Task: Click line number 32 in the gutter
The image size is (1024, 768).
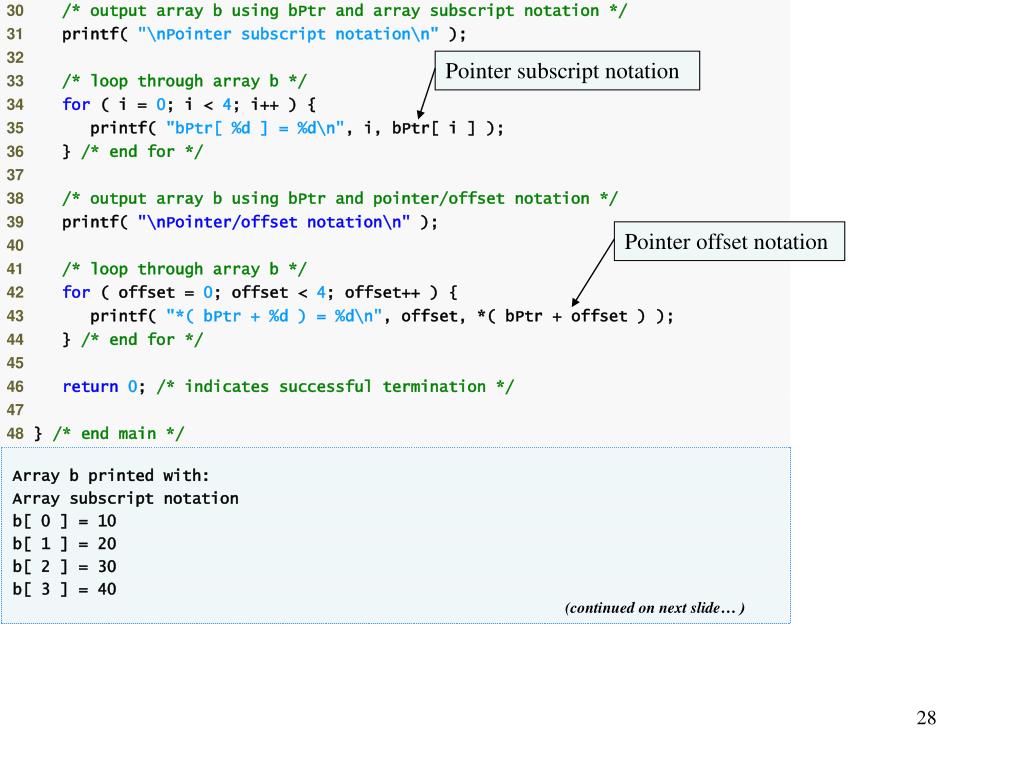Action: pos(15,57)
